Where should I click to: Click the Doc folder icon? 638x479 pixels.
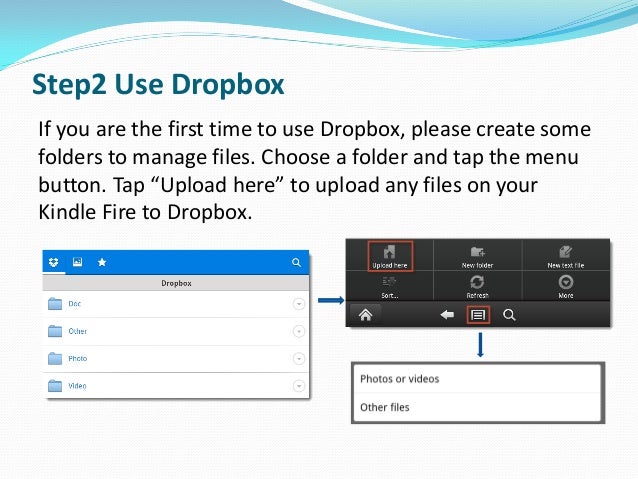[55, 304]
